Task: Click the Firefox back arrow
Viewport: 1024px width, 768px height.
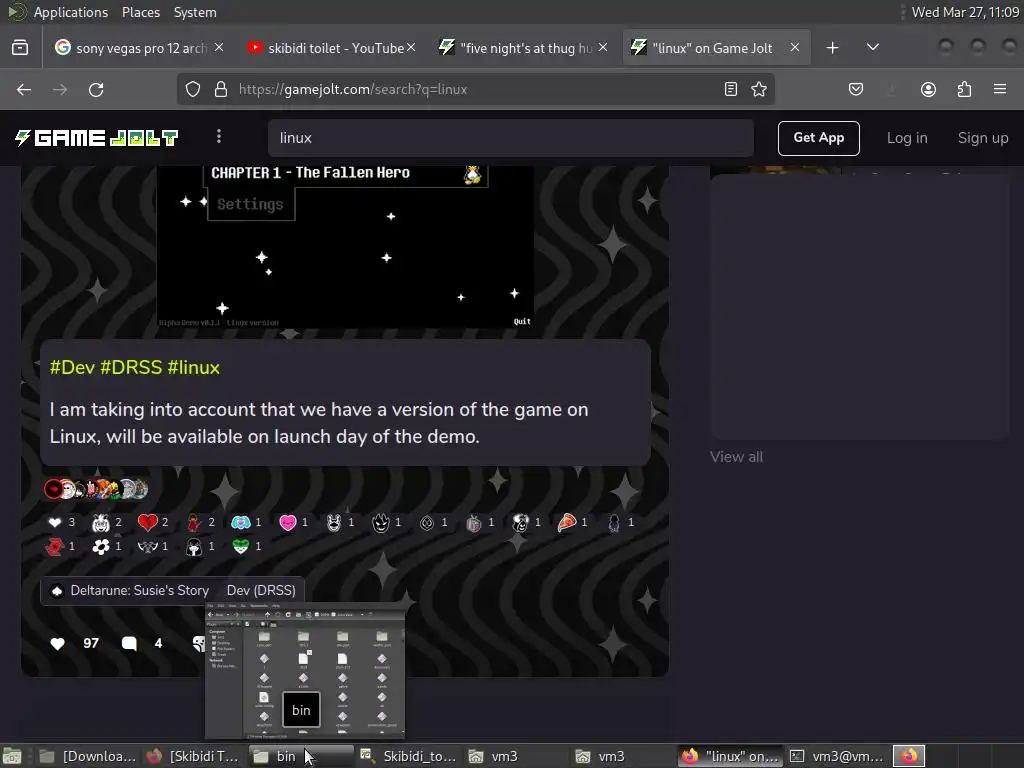Action: [24, 89]
